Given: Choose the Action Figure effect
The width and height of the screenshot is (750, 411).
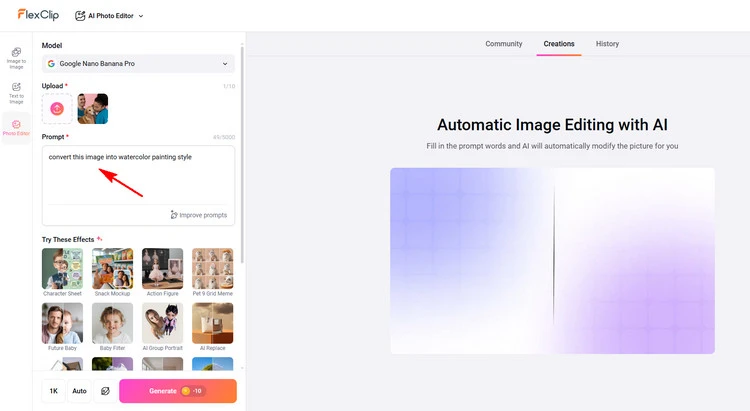Looking at the screenshot, I should coord(162,269).
